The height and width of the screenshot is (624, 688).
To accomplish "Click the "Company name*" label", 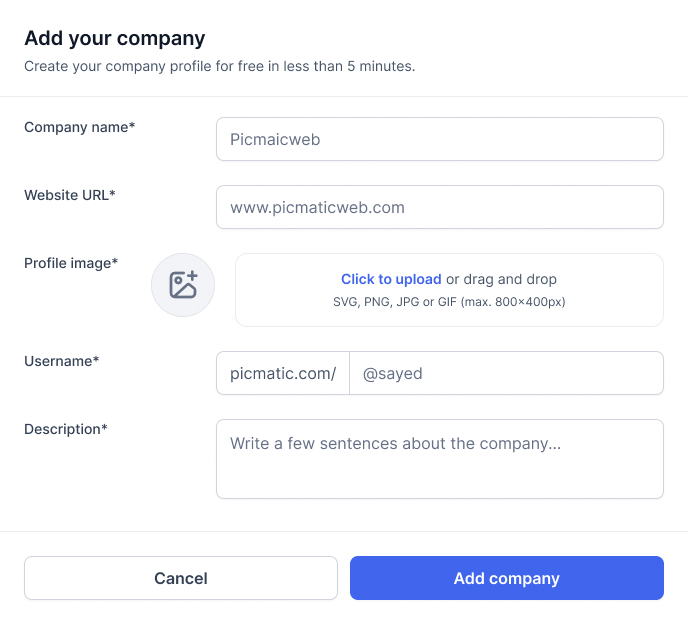I will pos(79,127).
